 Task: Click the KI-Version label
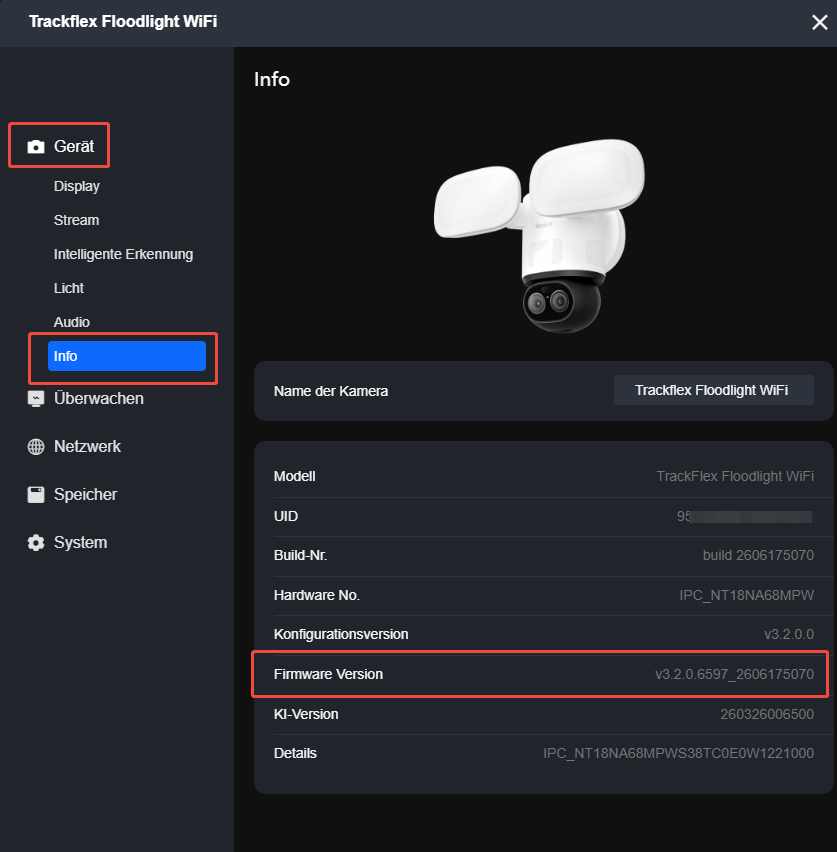pyautogui.click(x=306, y=714)
